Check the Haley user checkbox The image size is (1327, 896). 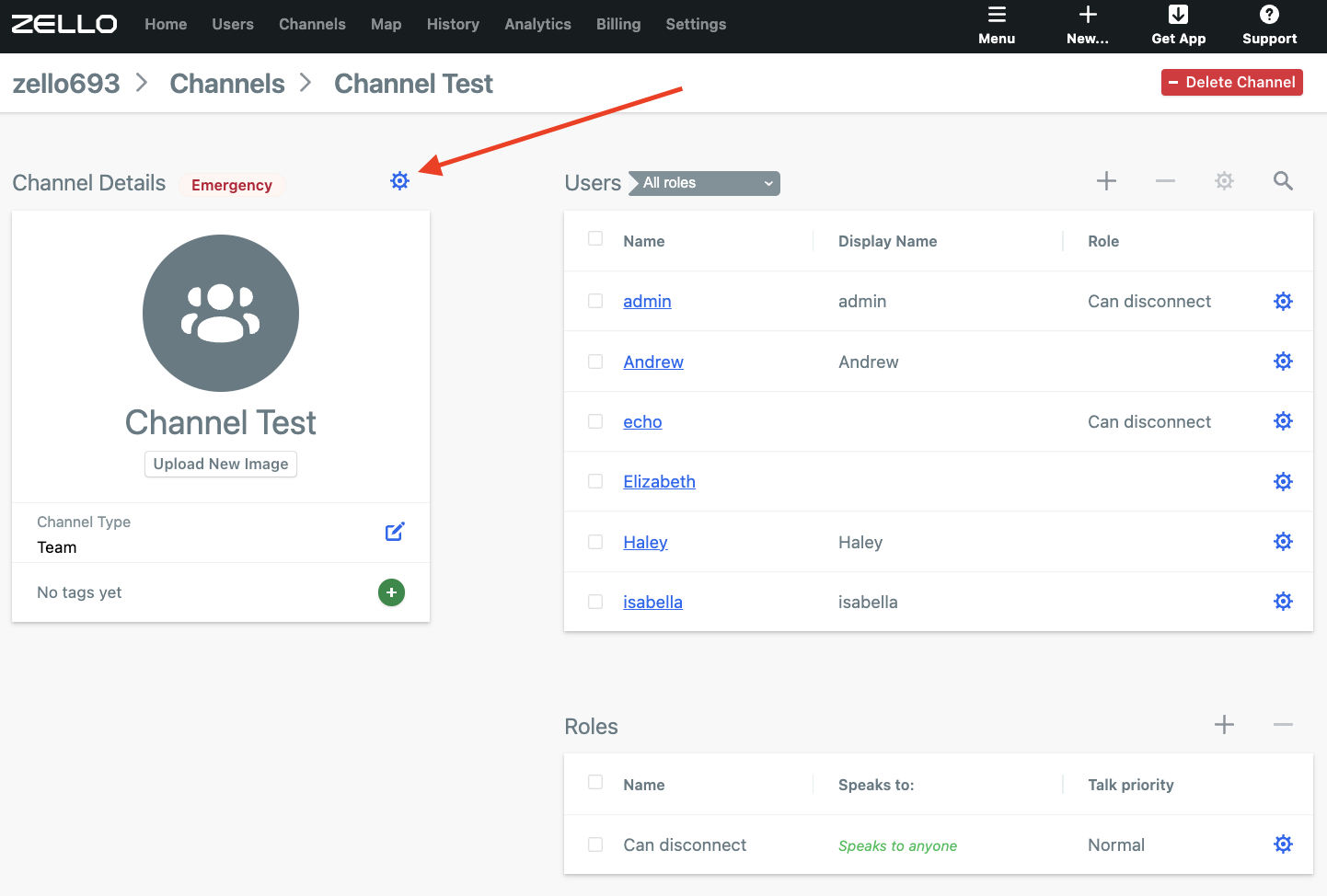[595, 542]
